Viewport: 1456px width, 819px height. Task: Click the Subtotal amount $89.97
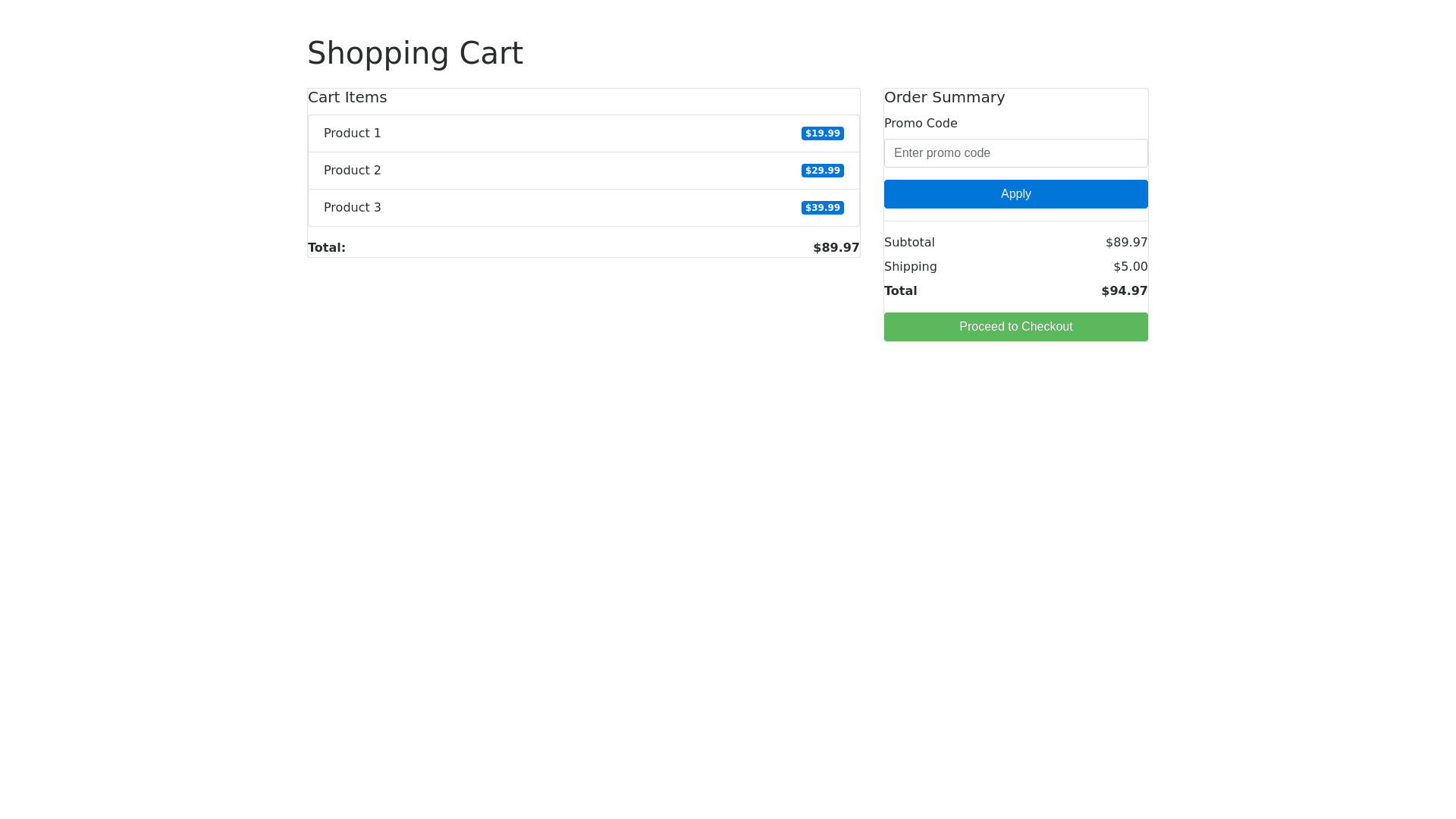pos(1126,243)
